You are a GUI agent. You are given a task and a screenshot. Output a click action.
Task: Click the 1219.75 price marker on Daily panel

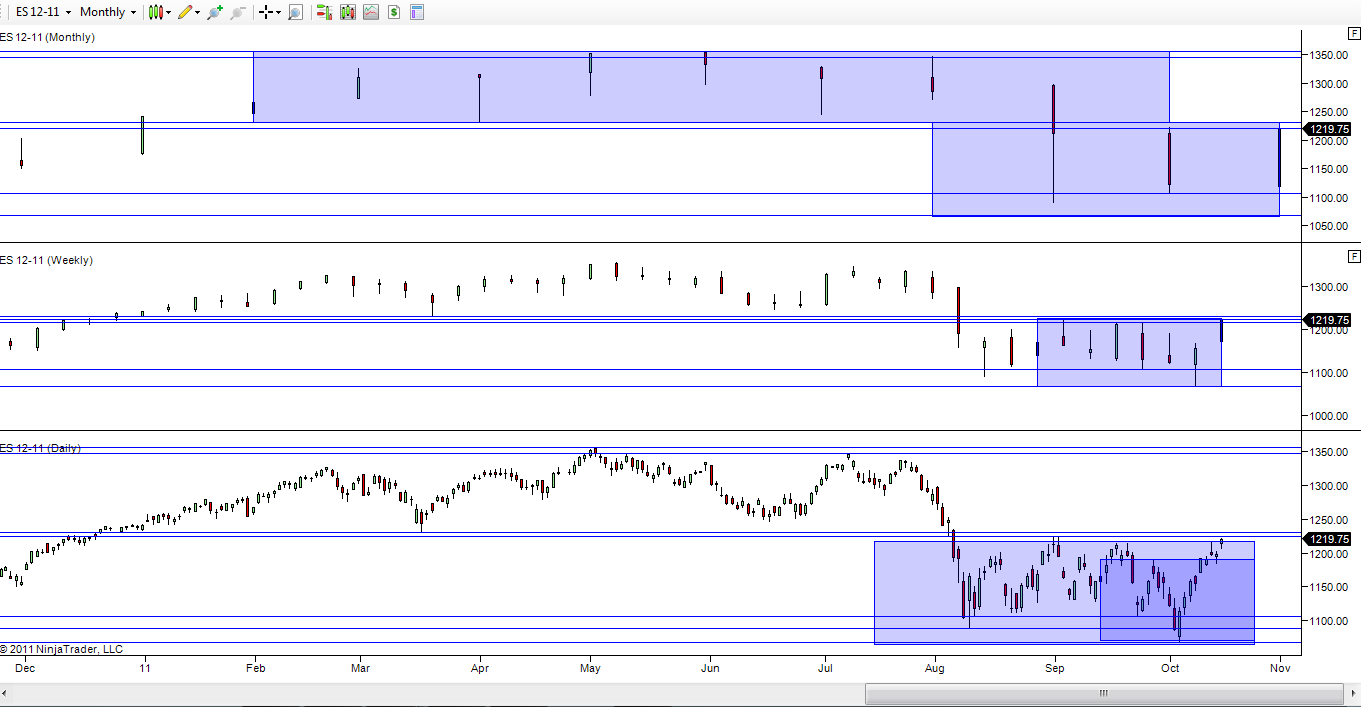pyautogui.click(x=1329, y=539)
